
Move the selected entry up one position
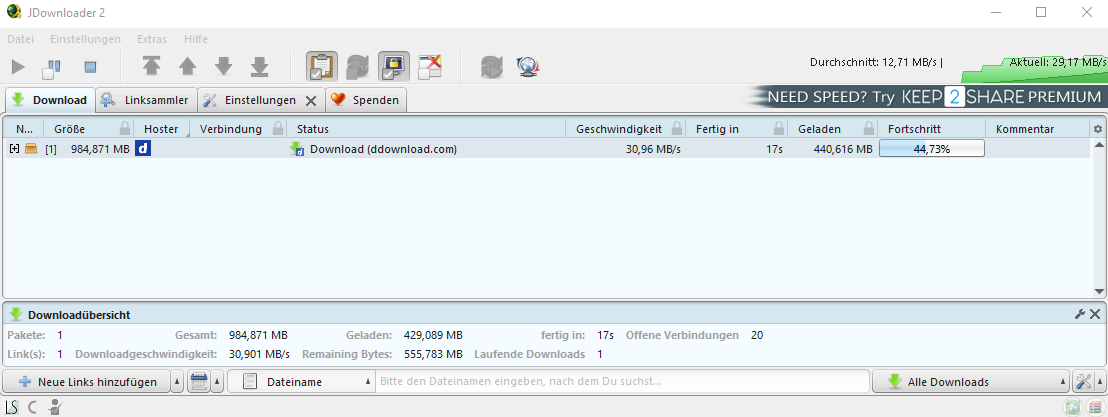pyautogui.click(x=187, y=66)
